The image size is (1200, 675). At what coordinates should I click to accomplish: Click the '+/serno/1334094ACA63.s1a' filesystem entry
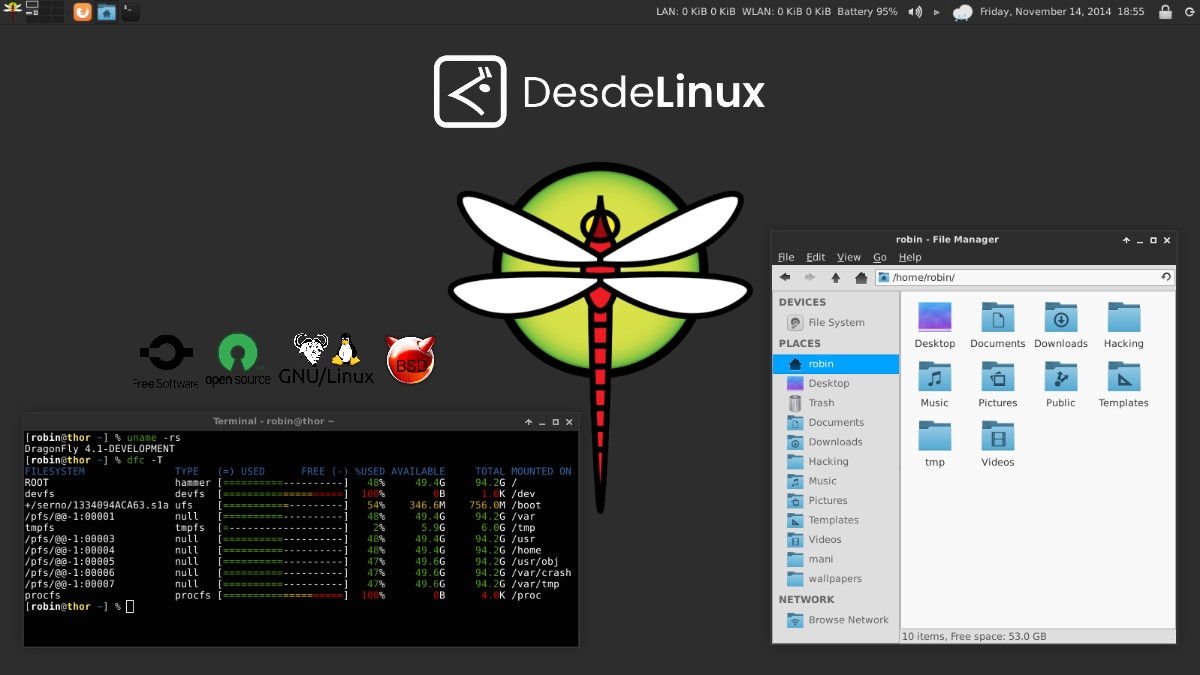(x=97, y=505)
